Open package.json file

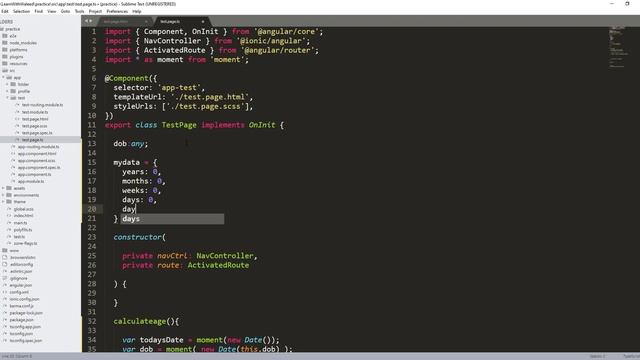(x=22, y=320)
